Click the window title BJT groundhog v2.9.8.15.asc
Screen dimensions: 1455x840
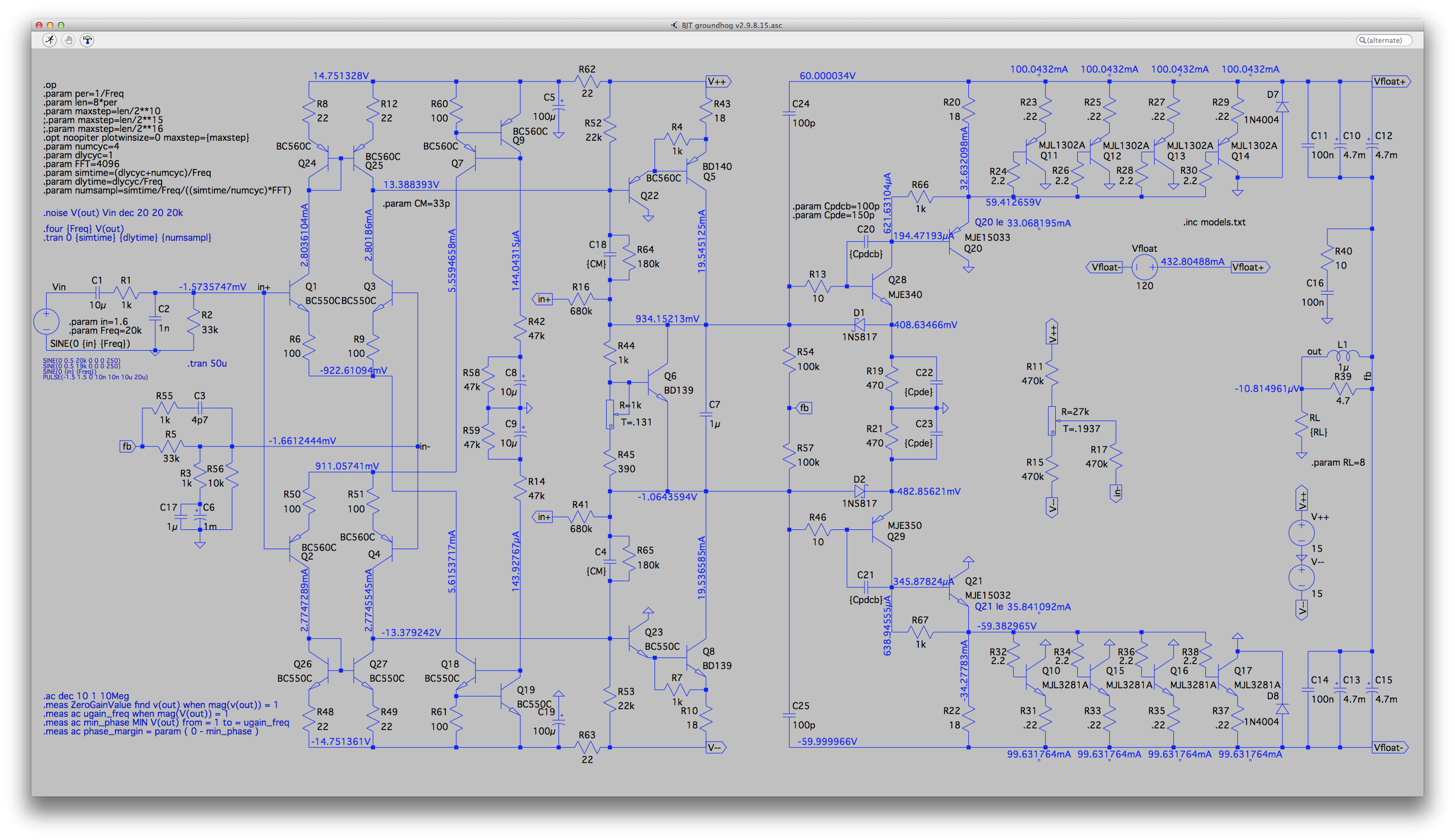731,25
